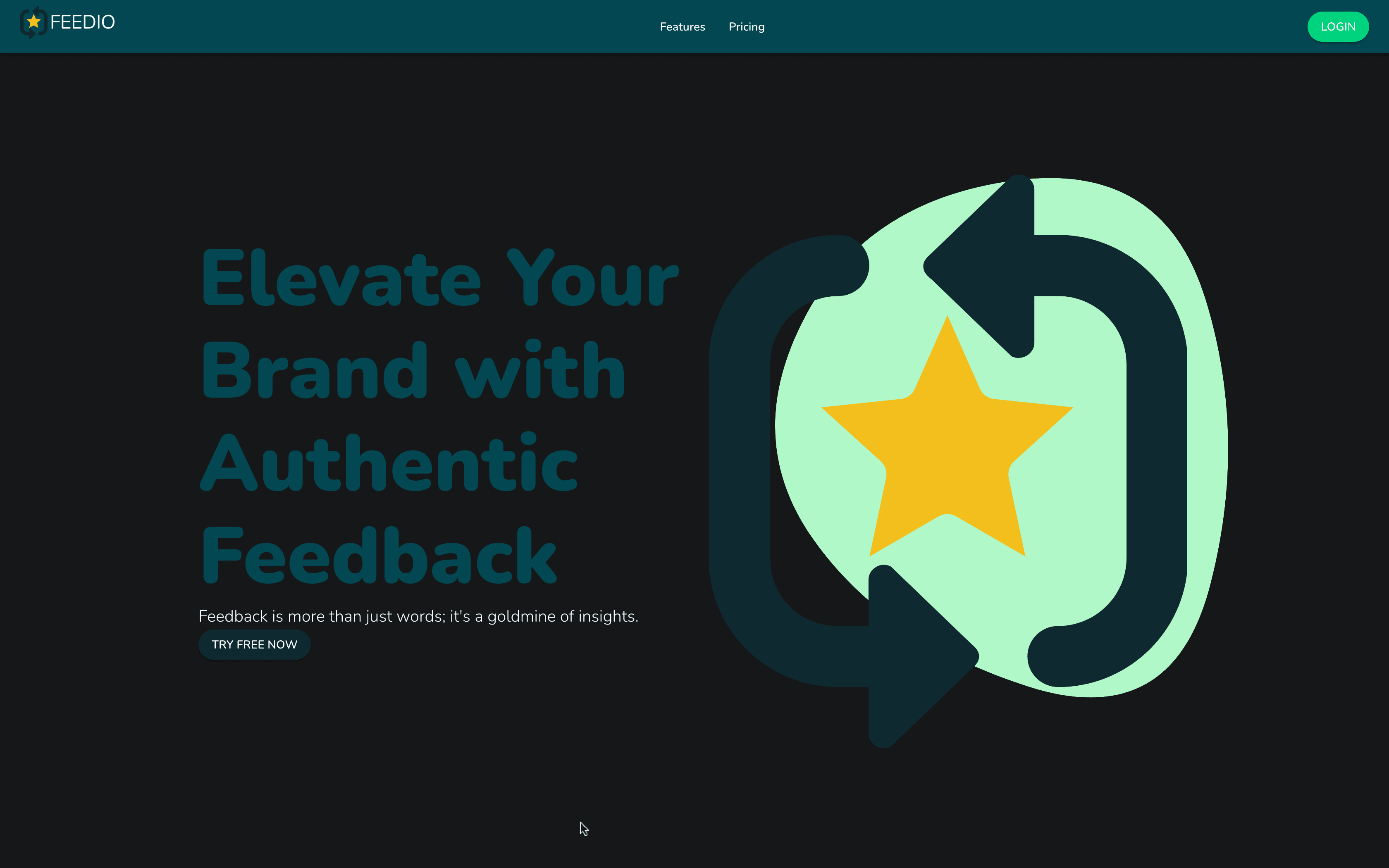Click the left-pointing arrowhead atop hero graphic
Image resolution: width=1389 pixels, height=868 pixels.
[987, 266]
